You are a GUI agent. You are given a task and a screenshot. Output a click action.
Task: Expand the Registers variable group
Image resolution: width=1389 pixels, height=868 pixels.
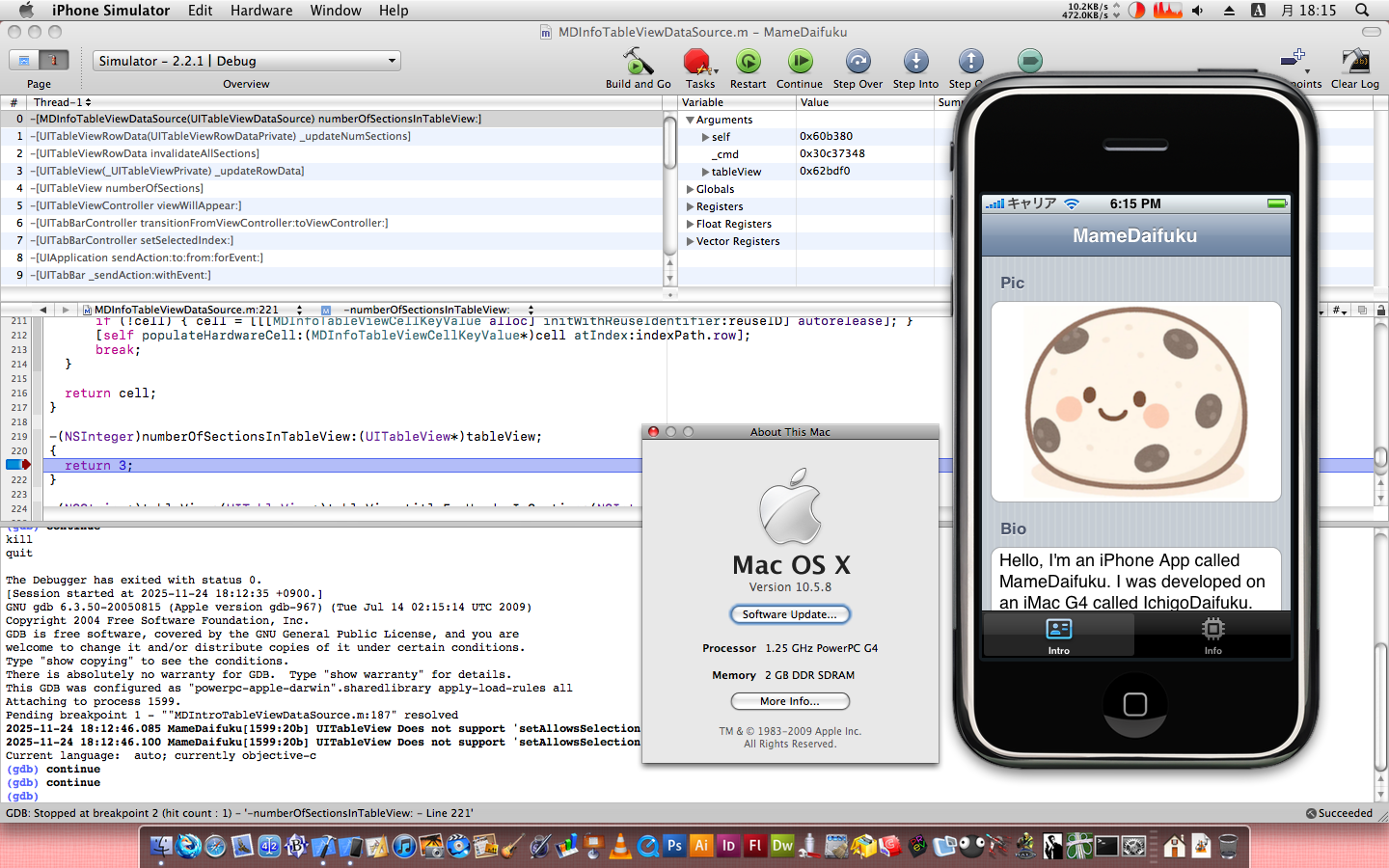[x=690, y=207]
